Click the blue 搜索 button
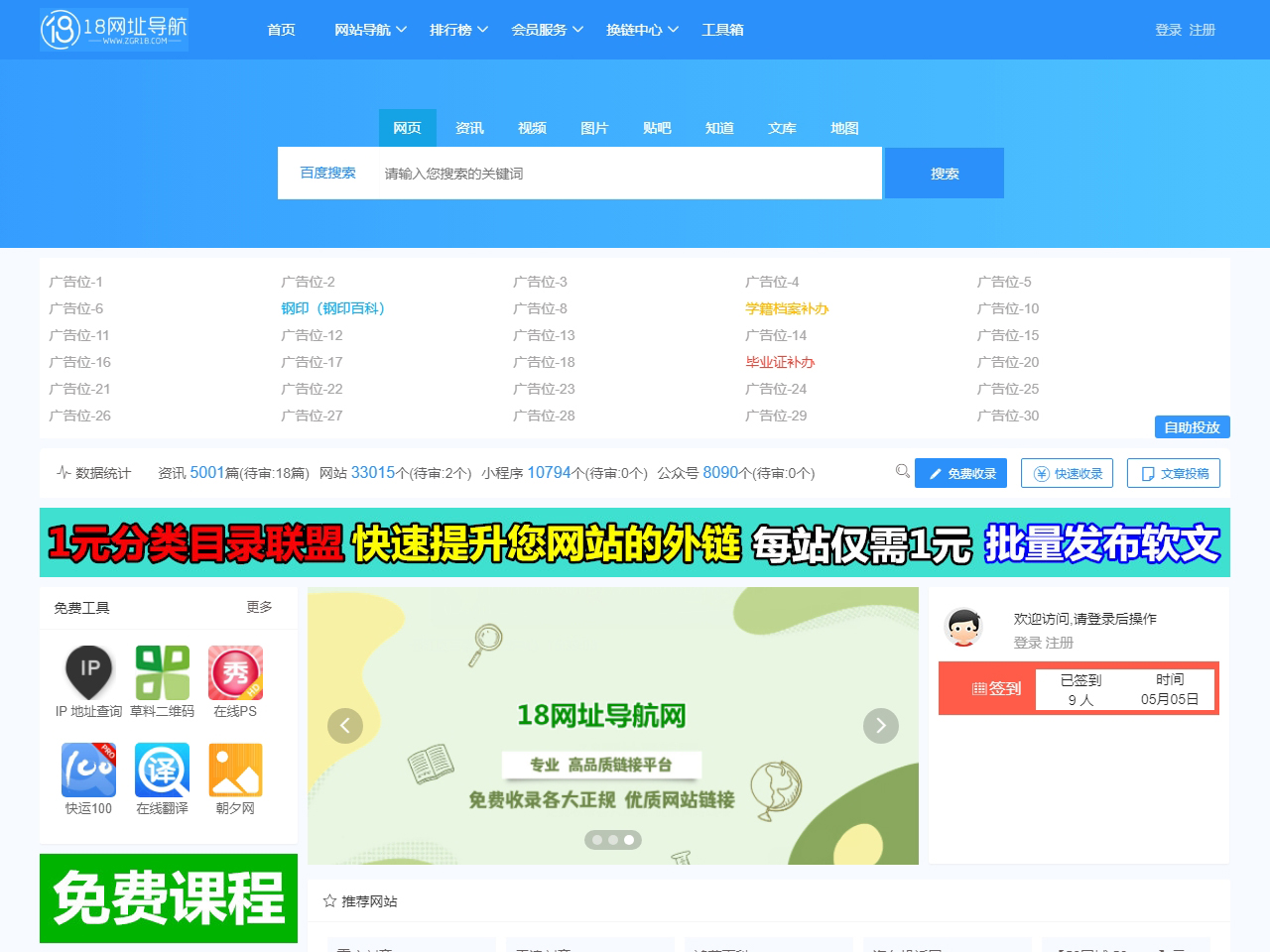This screenshot has width=1270, height=952. [x=944, y=174]
